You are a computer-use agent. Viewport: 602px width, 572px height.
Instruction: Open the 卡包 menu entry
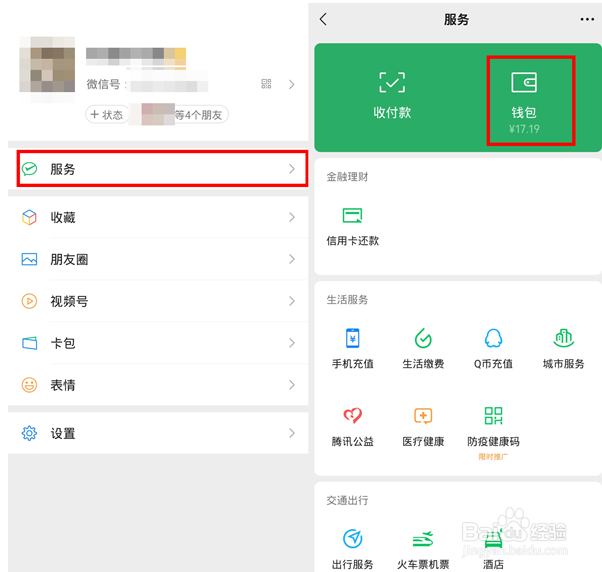pos(158,343)
